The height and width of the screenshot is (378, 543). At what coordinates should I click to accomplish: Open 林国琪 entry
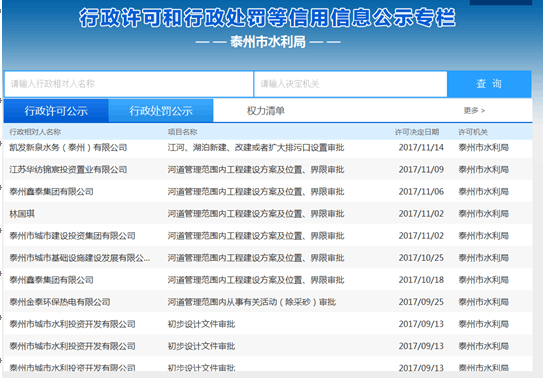pyautogui.click(x=22, y=214)
